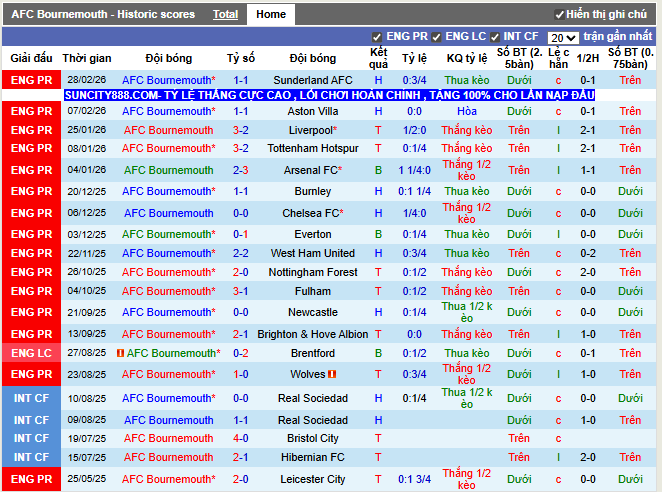Viewport: 662px width, 492px height.
Task: Click Thắng kèo result in Fulham row
Action: click(x=467, y=291)
